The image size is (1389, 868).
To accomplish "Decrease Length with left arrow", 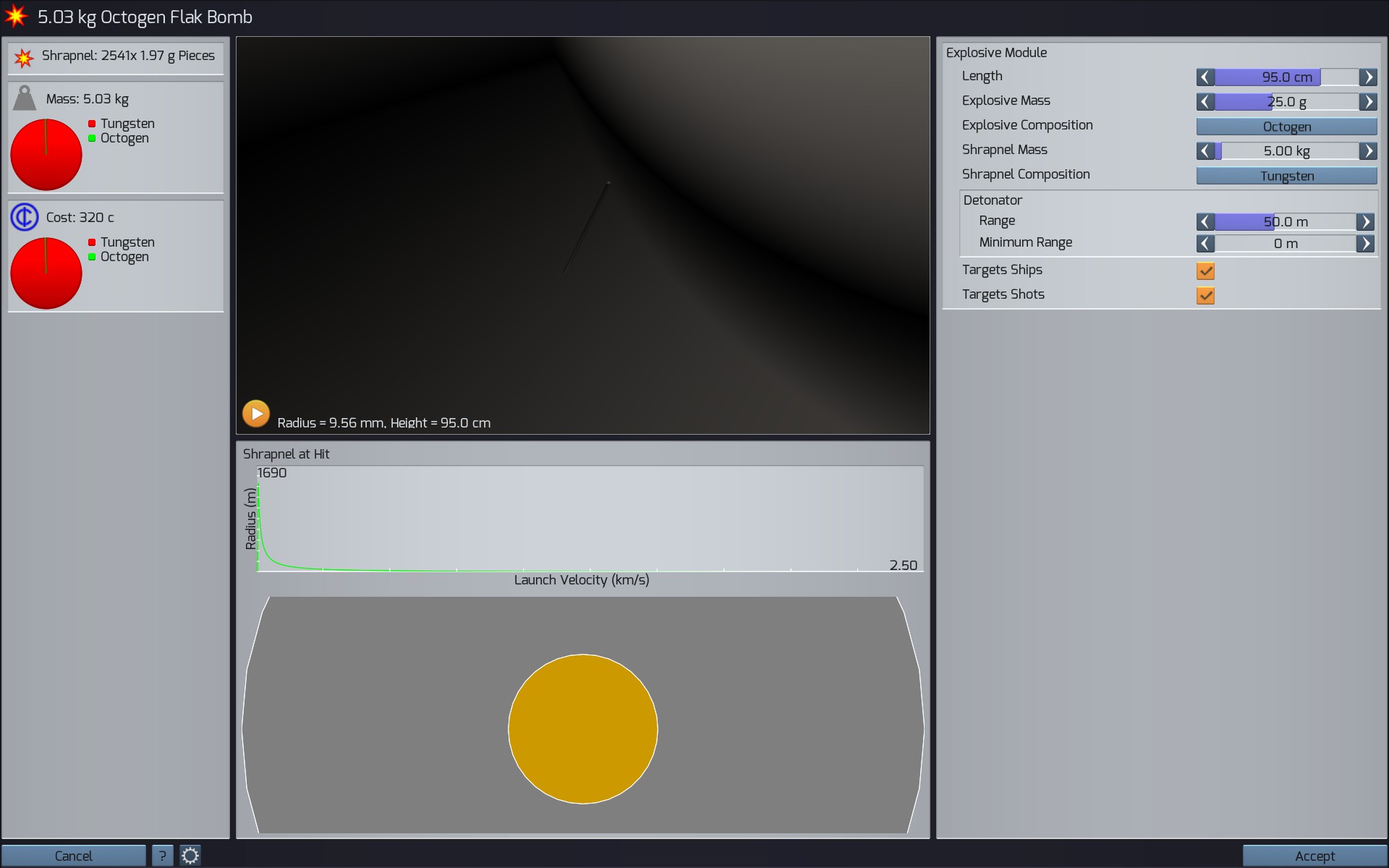I will [x=1205, y=77].
